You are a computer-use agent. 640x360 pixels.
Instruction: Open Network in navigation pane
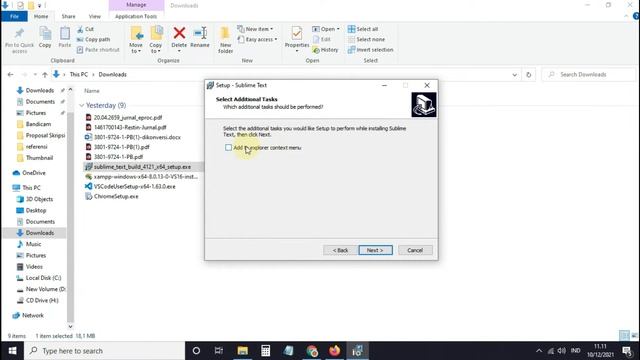coord(33,315)
